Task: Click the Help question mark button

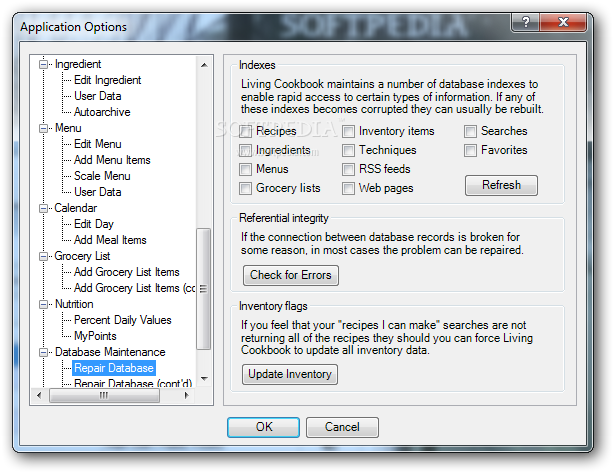Action: [x=526, y=22]
